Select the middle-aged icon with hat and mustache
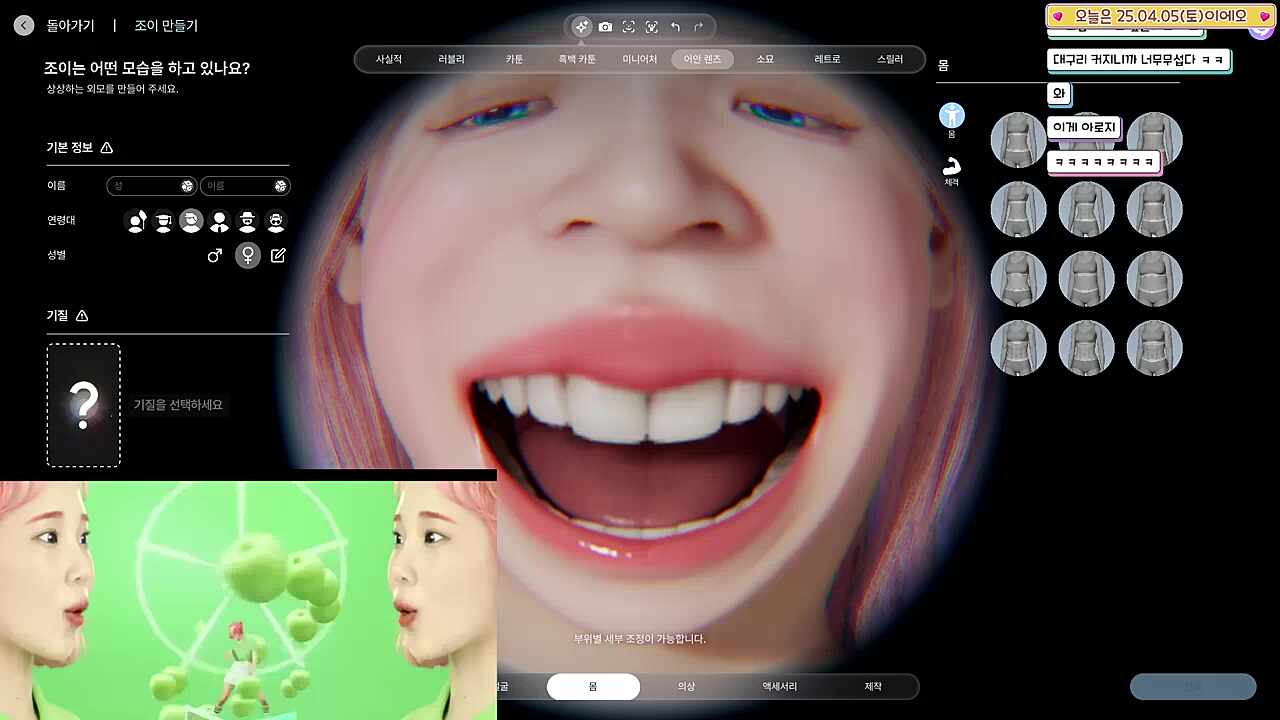 point(247,221)
